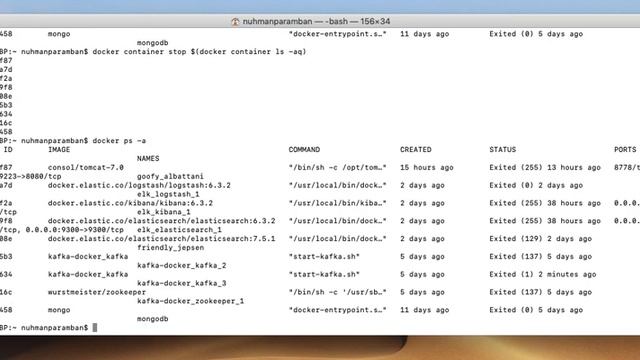Image resolution: width=640 pixels, height=360 pixels.
Task: Click the port mapping '9223->8080/tcp'
Action: tap(31, 177)
